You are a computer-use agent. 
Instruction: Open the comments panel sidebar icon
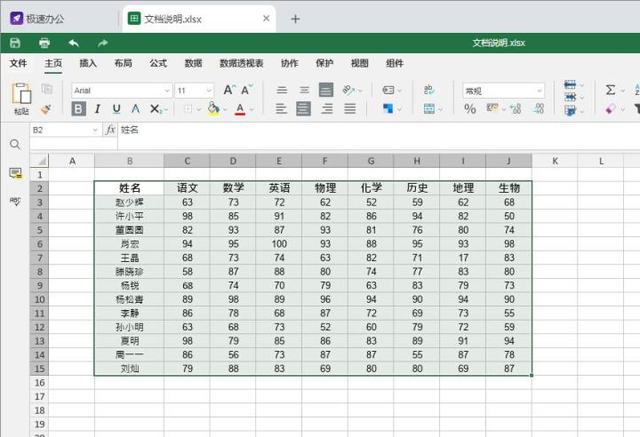tap(16, 173)
